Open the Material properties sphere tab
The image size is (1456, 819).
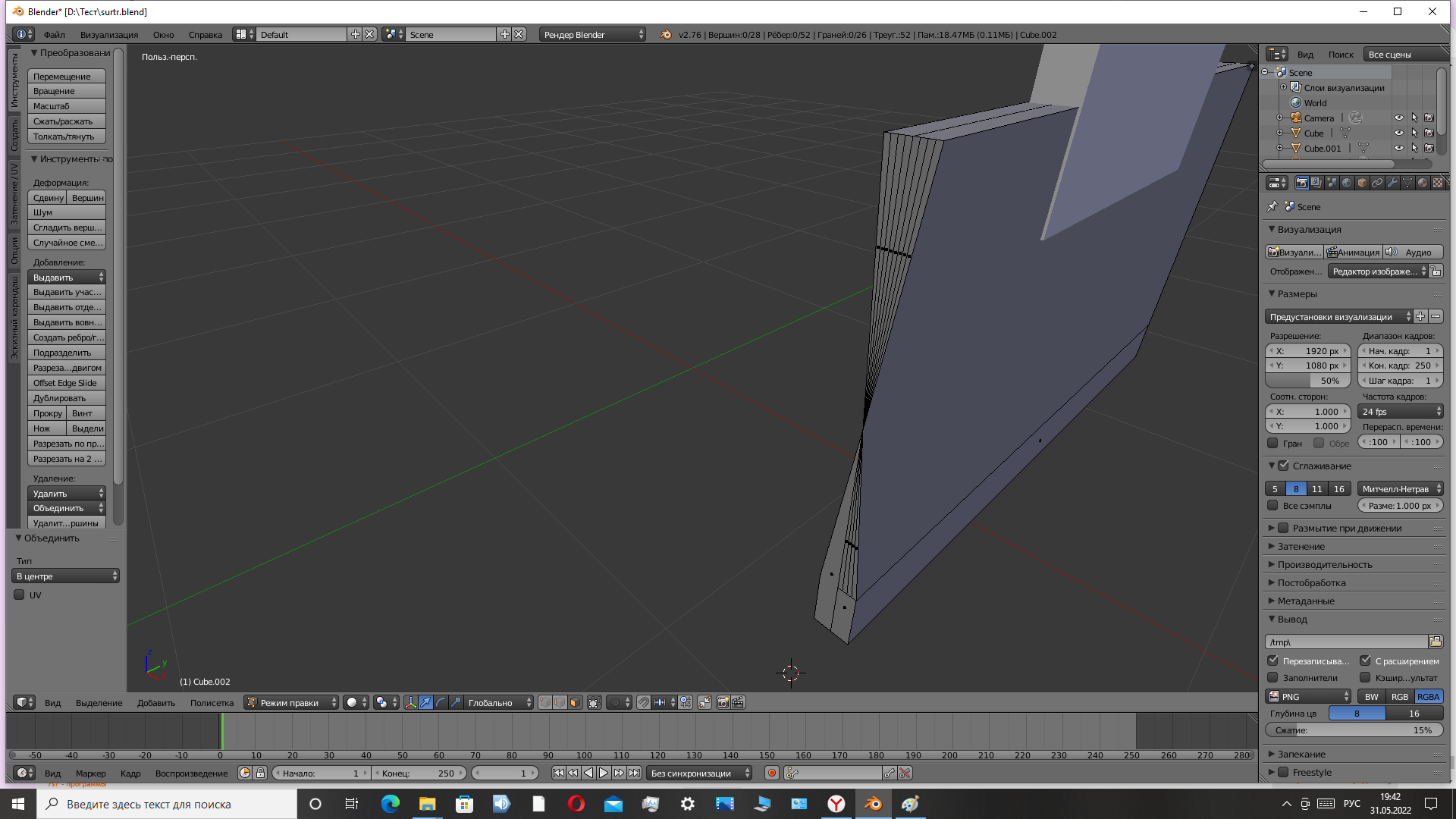click(x=1423, y=183)
